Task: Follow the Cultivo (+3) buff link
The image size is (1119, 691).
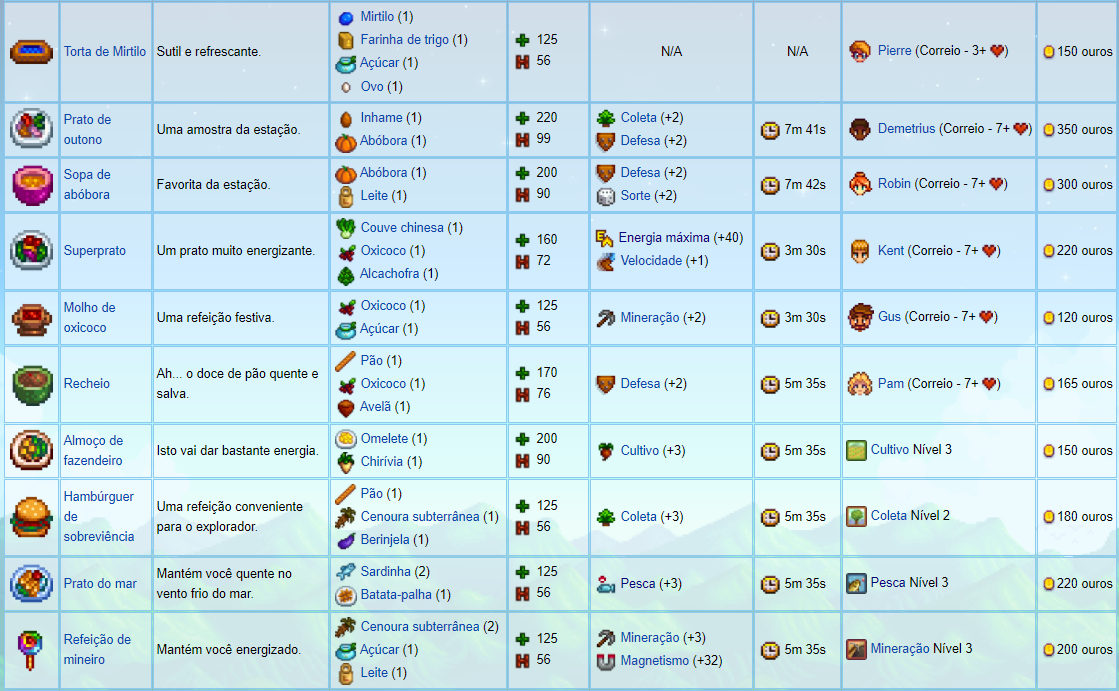Action: coord(639,450)
